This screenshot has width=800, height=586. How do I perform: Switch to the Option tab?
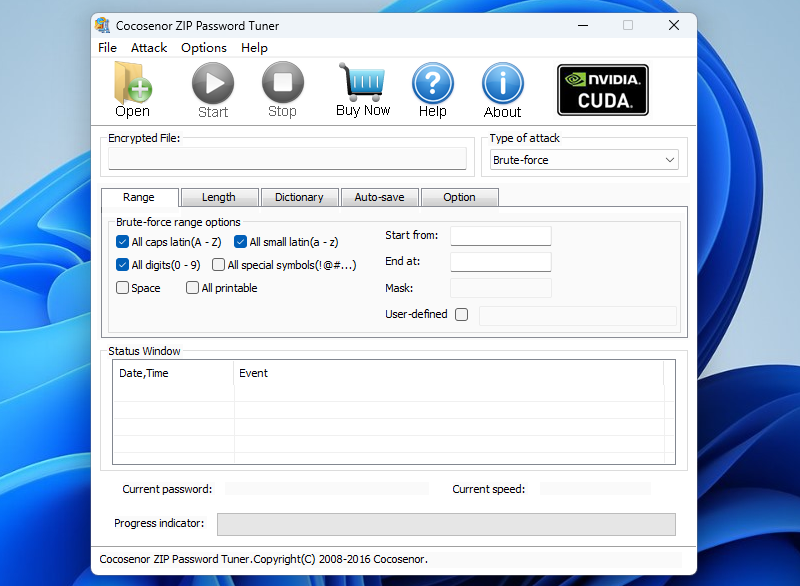click(460, 197)
